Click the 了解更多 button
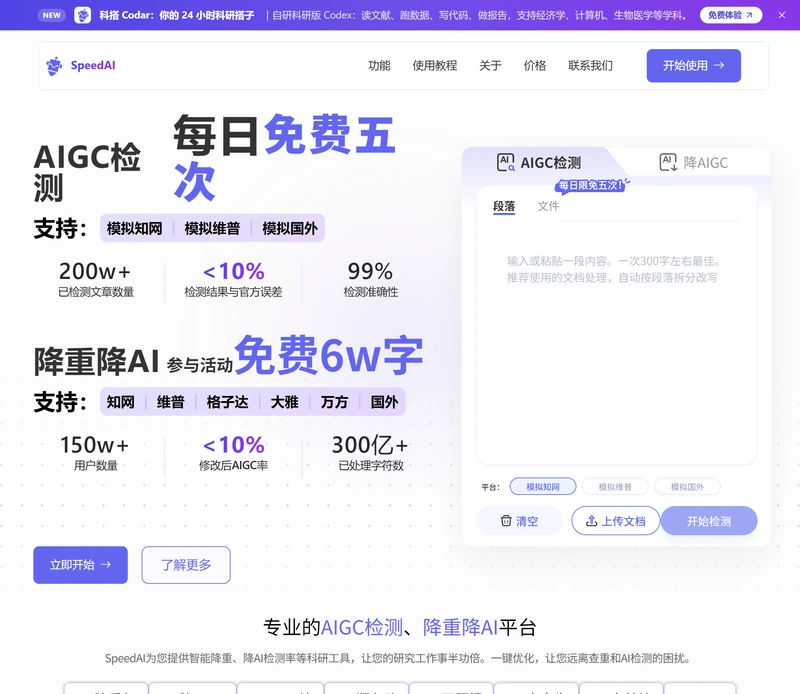Screen dimensions: 800x694 (x=186, y=564)
